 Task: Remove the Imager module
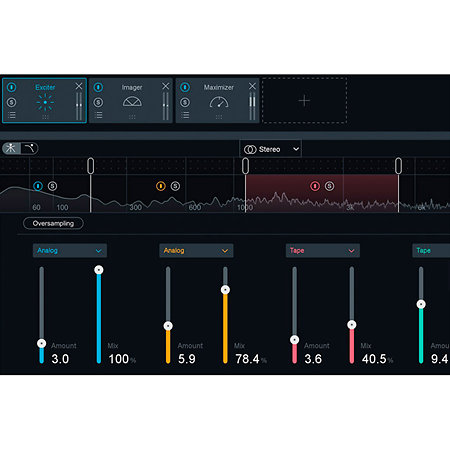[166, 86]
